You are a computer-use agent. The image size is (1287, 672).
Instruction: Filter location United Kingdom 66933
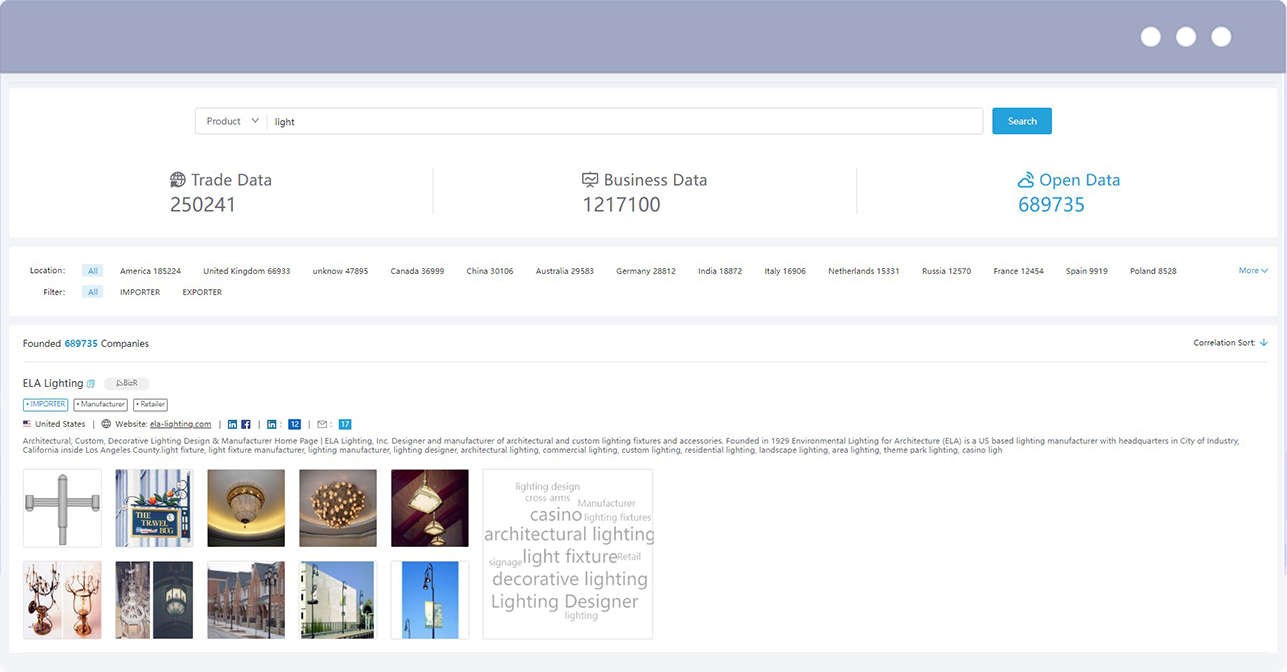[x=246, y=271]
